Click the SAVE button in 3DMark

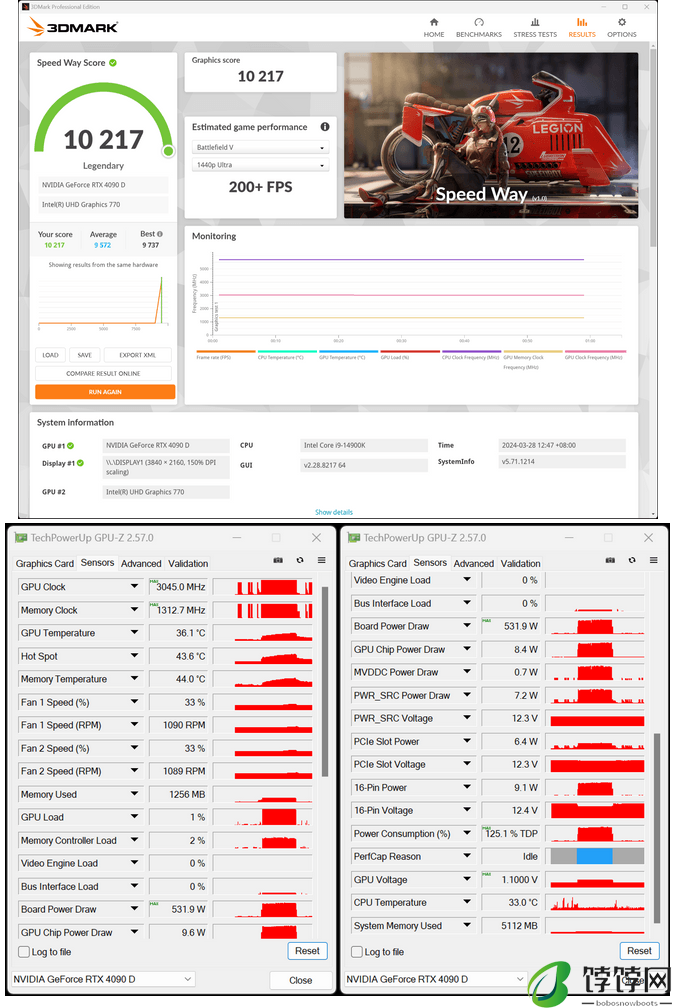tap(84, 355)
